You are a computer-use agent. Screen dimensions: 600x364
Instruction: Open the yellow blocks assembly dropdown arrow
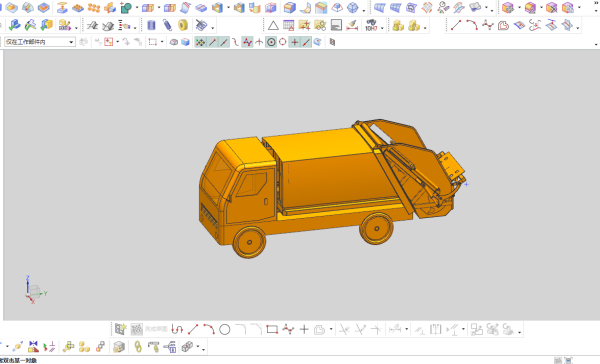click(425, 28)
